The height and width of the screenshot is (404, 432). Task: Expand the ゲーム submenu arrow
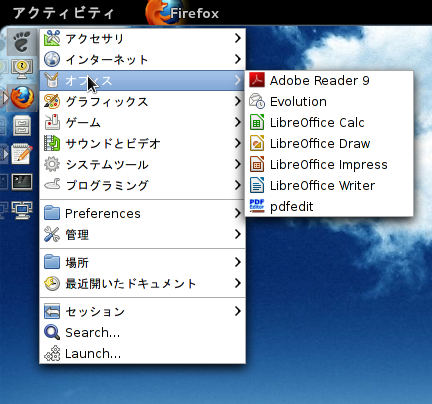click(237, 122)
